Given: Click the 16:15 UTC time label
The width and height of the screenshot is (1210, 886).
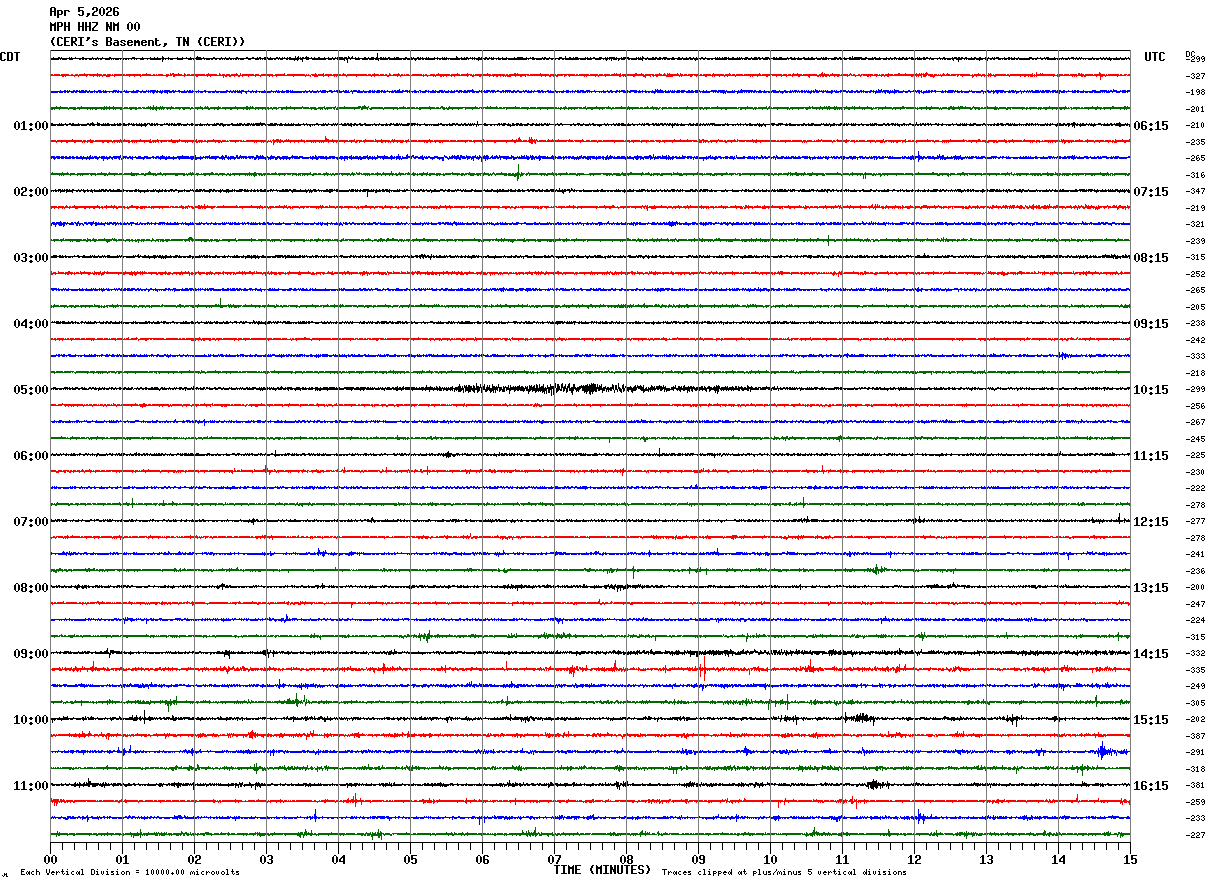Looking at the screenshot, I should [1150, 786].
